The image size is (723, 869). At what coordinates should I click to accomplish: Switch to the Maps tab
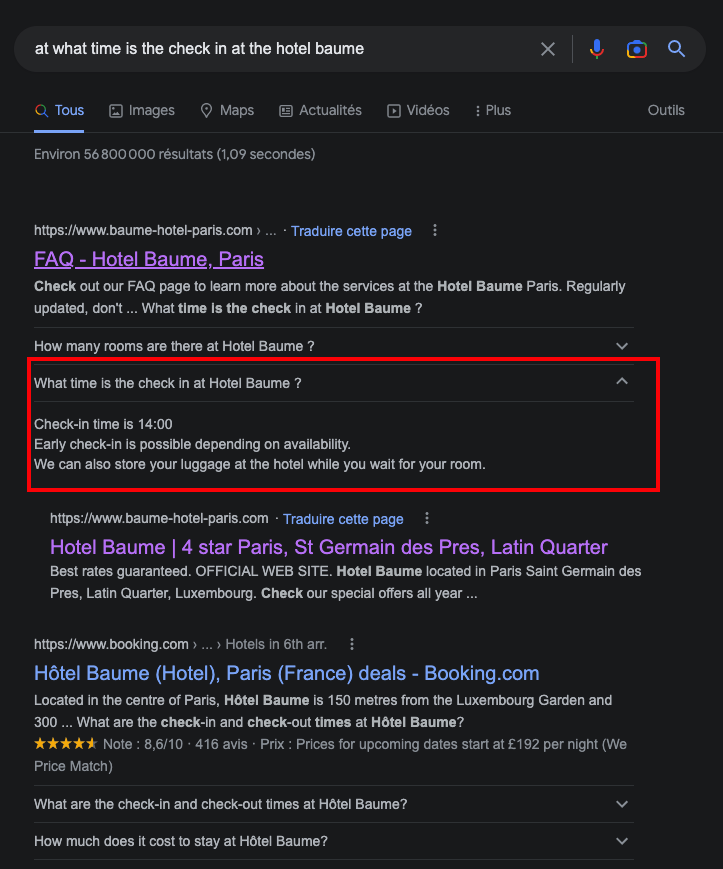227,110
